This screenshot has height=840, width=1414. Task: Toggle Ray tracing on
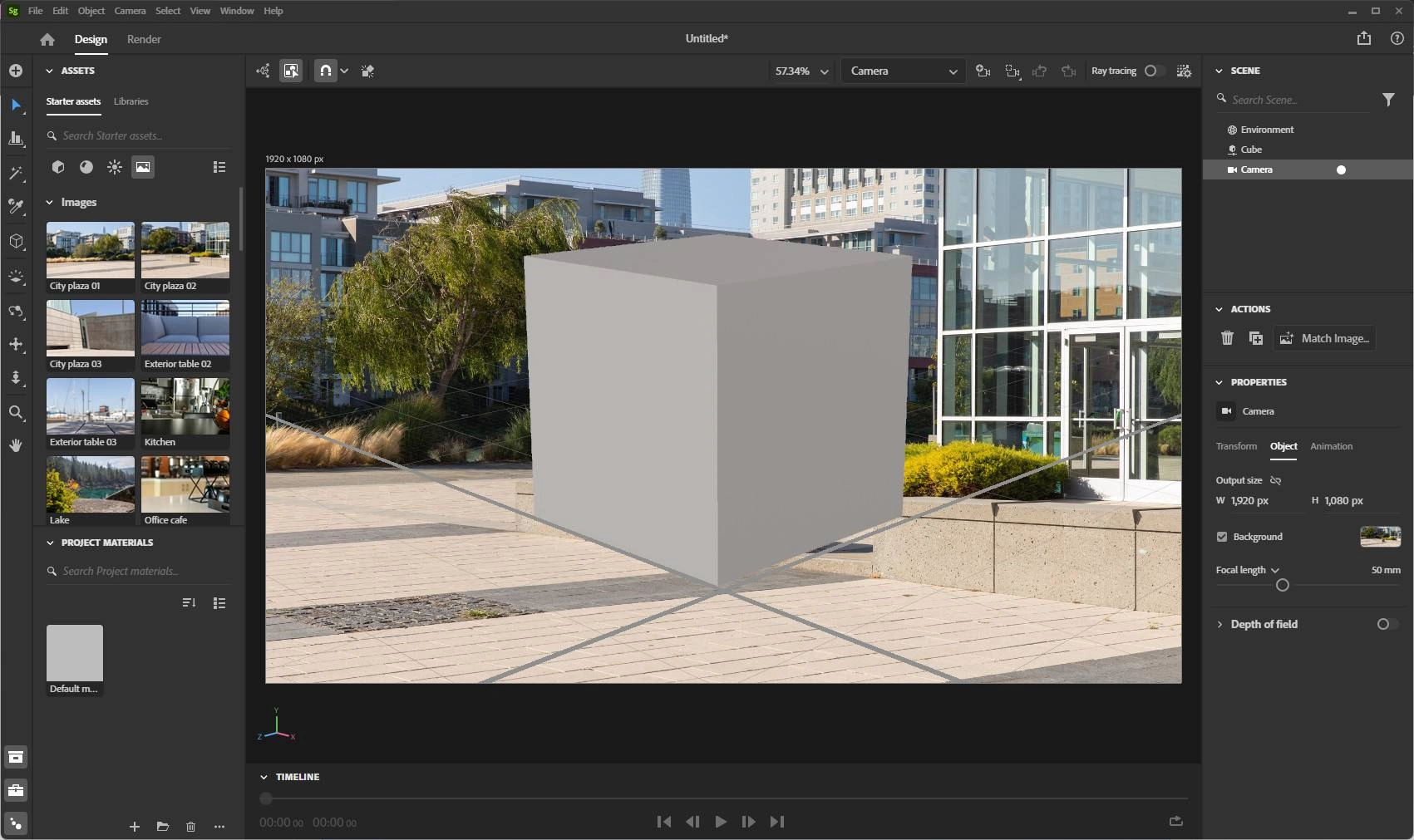1154,71
